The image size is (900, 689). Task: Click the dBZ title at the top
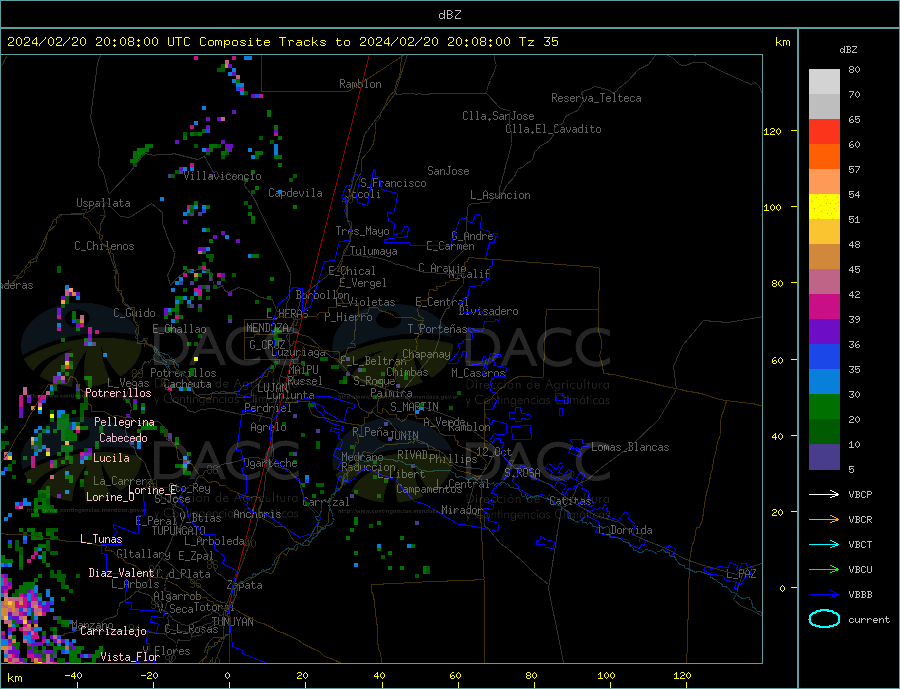[449, 15]
